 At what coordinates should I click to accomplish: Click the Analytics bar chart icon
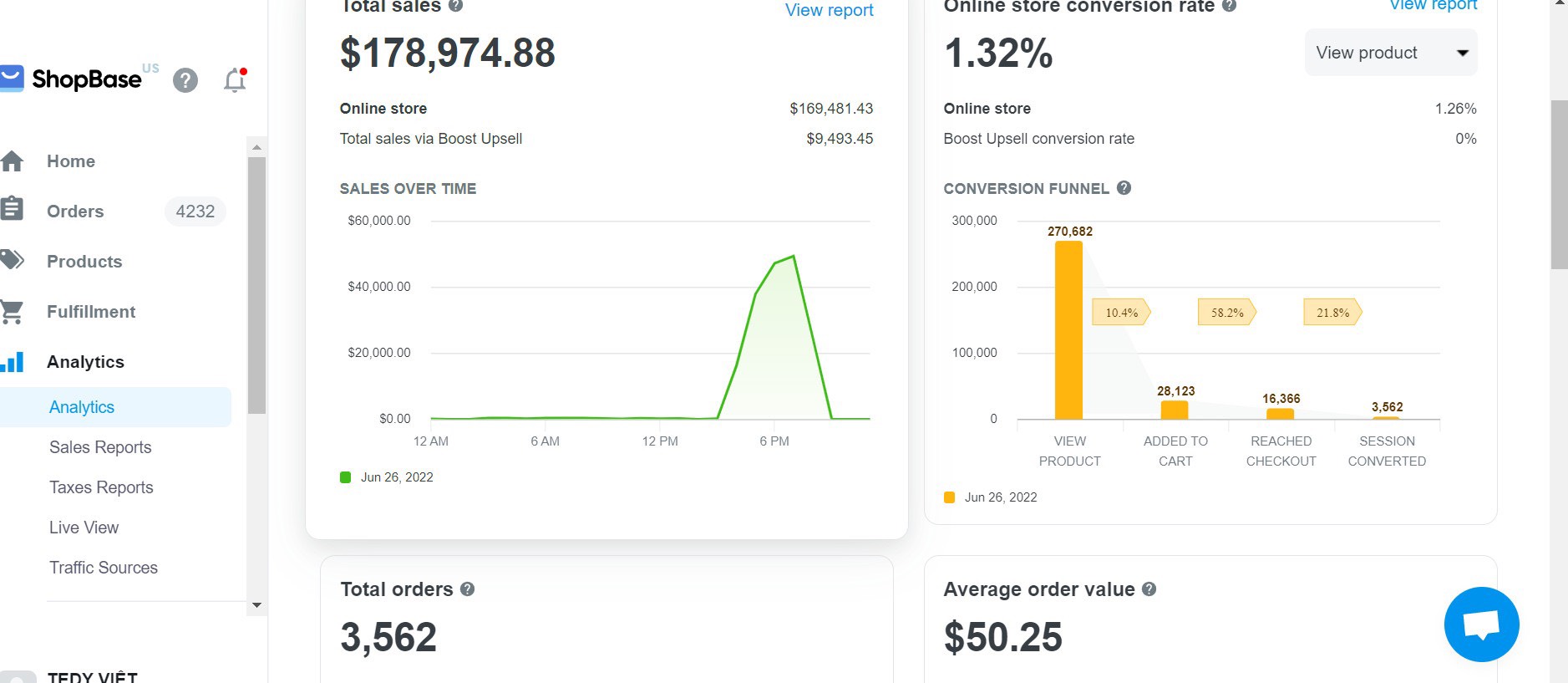12,362
